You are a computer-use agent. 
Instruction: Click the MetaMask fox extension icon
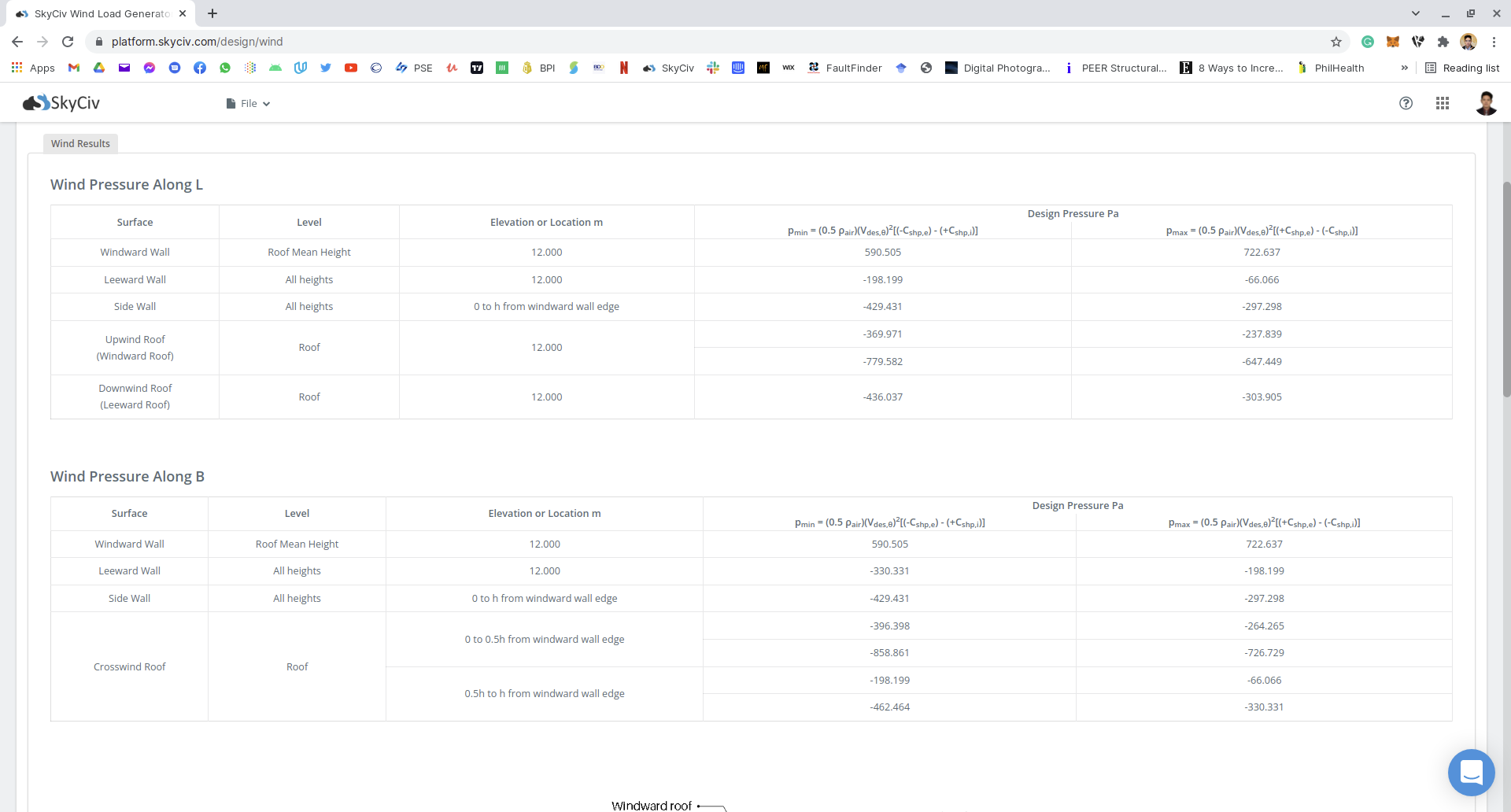coord(1392,42)
